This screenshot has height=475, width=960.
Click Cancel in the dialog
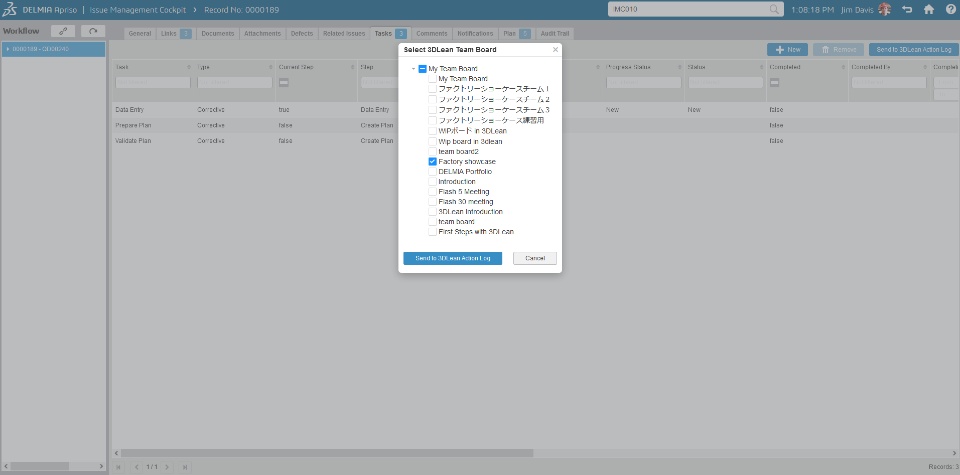[534, 258]
